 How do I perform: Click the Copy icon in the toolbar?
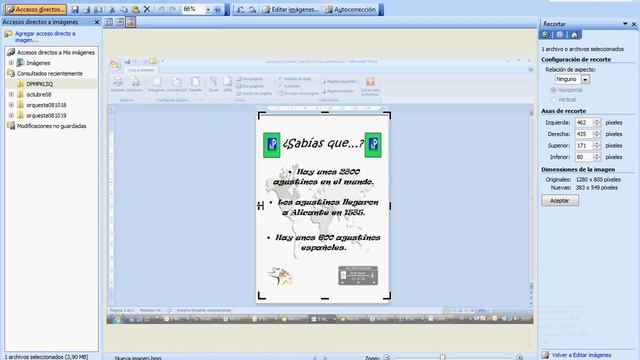[x=124, y=9]
